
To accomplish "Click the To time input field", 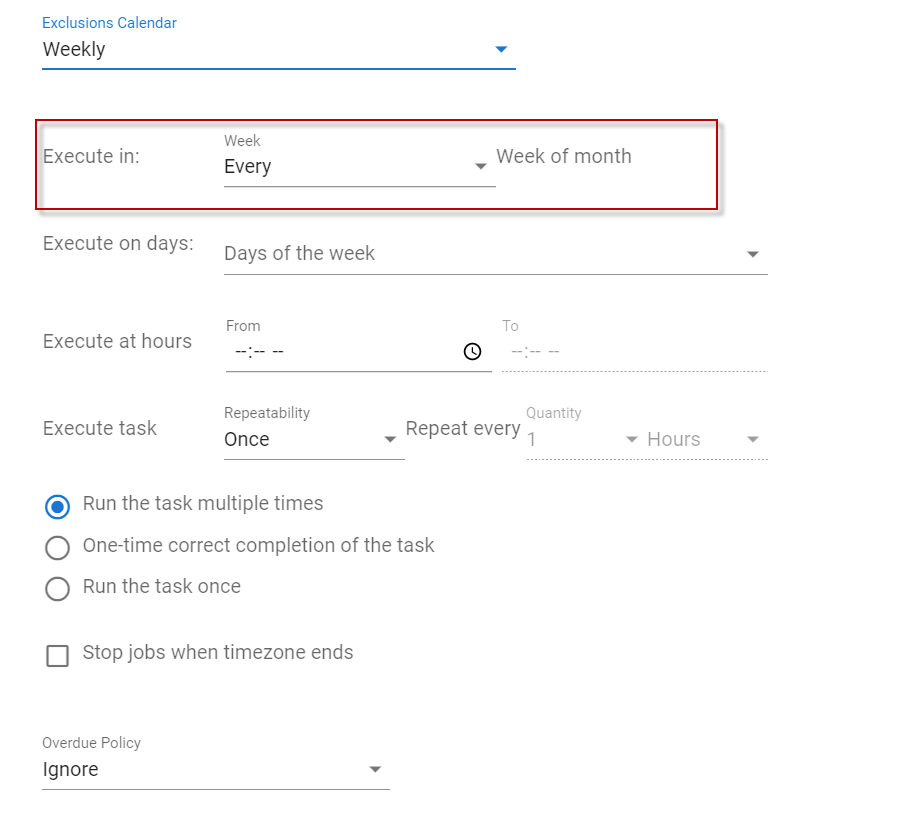I will pos(635,351).
